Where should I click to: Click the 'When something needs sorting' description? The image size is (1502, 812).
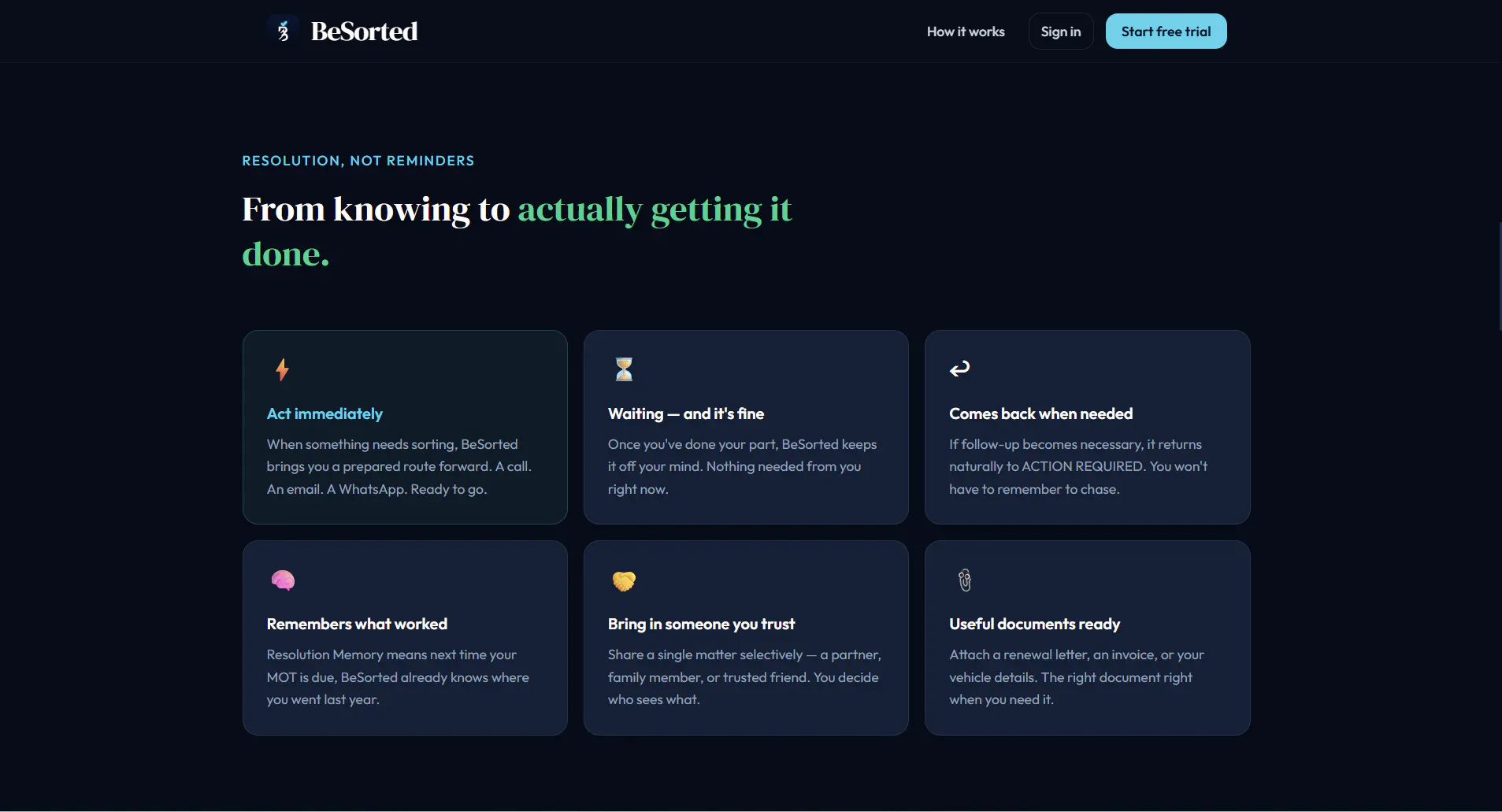pyautogui.click(x=399, y=467)
